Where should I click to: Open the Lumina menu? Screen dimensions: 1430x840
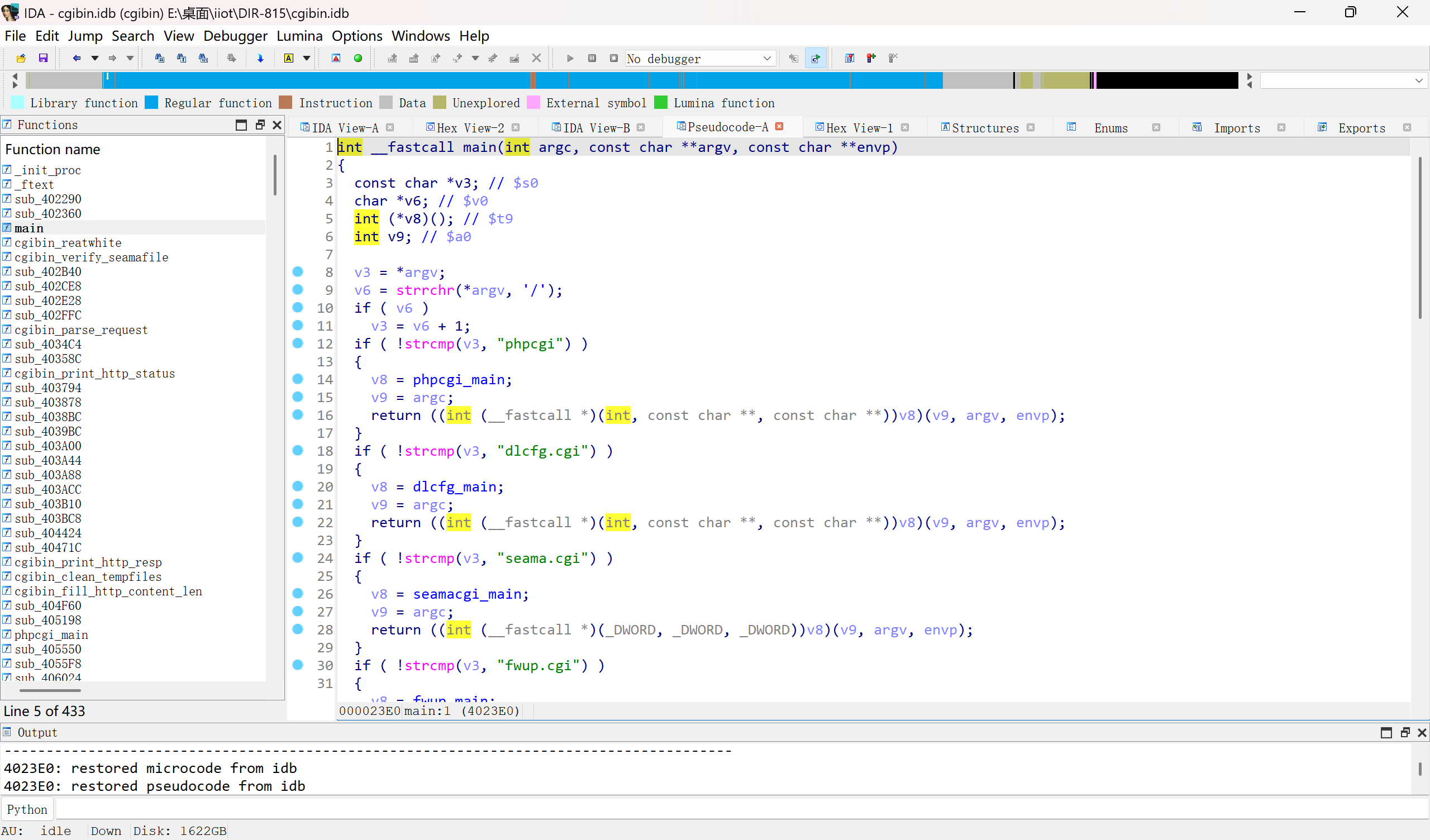299,36
